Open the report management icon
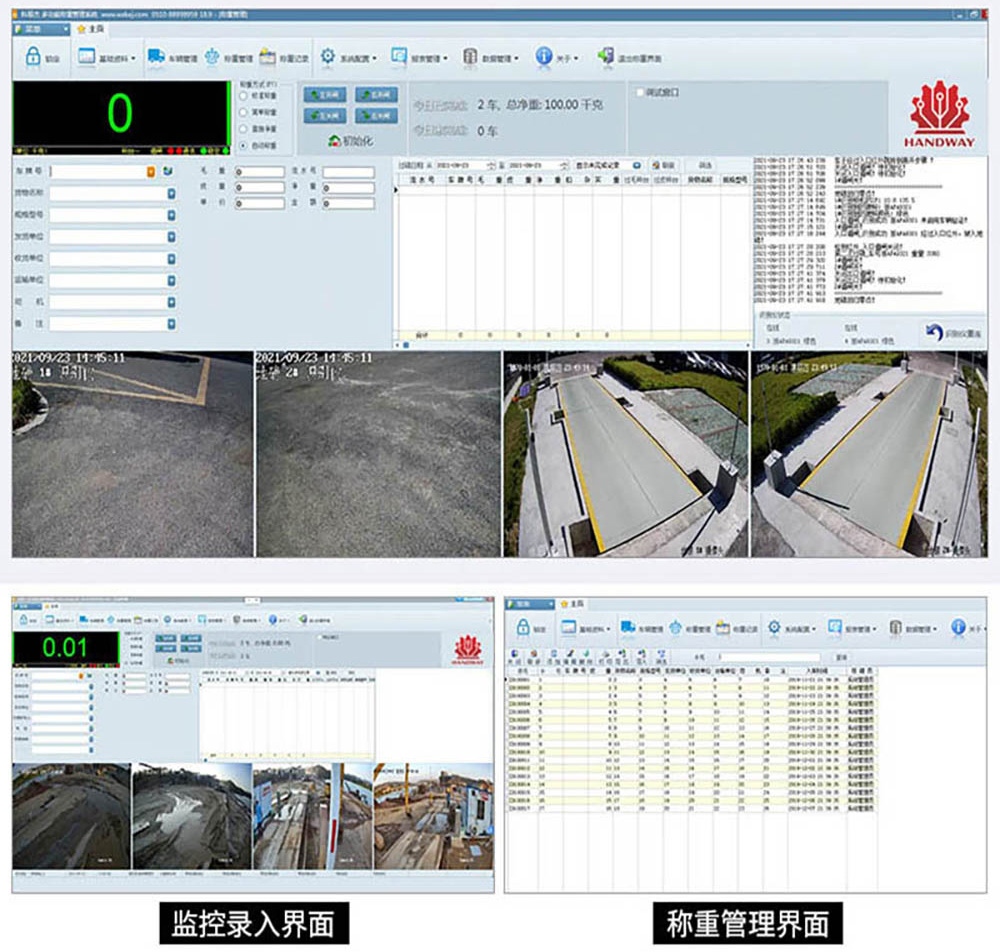Image resolution: width=1000 pixels, height=952 pixels. point(399,58)
